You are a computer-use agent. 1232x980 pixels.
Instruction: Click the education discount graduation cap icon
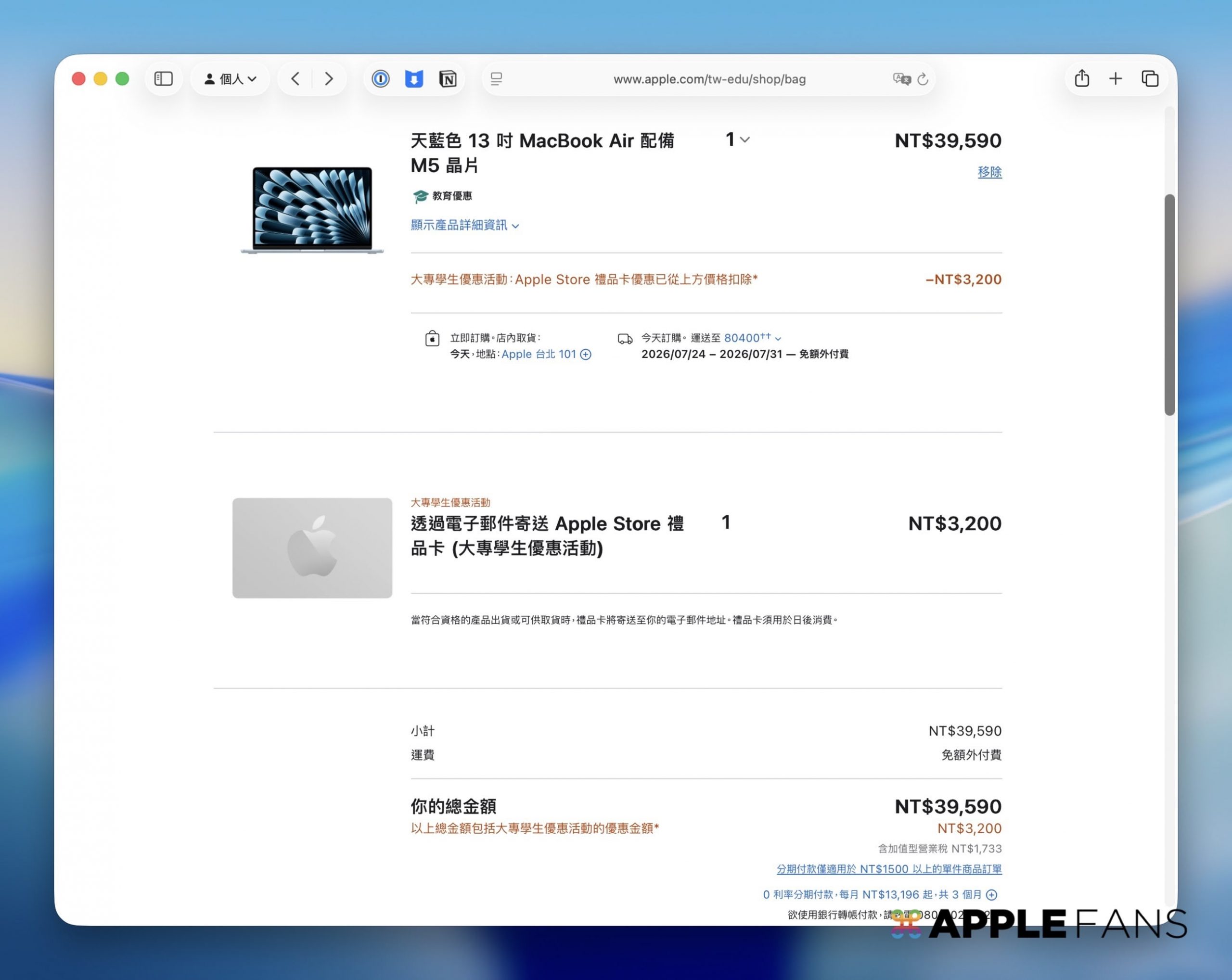click(x=420, y=196)
